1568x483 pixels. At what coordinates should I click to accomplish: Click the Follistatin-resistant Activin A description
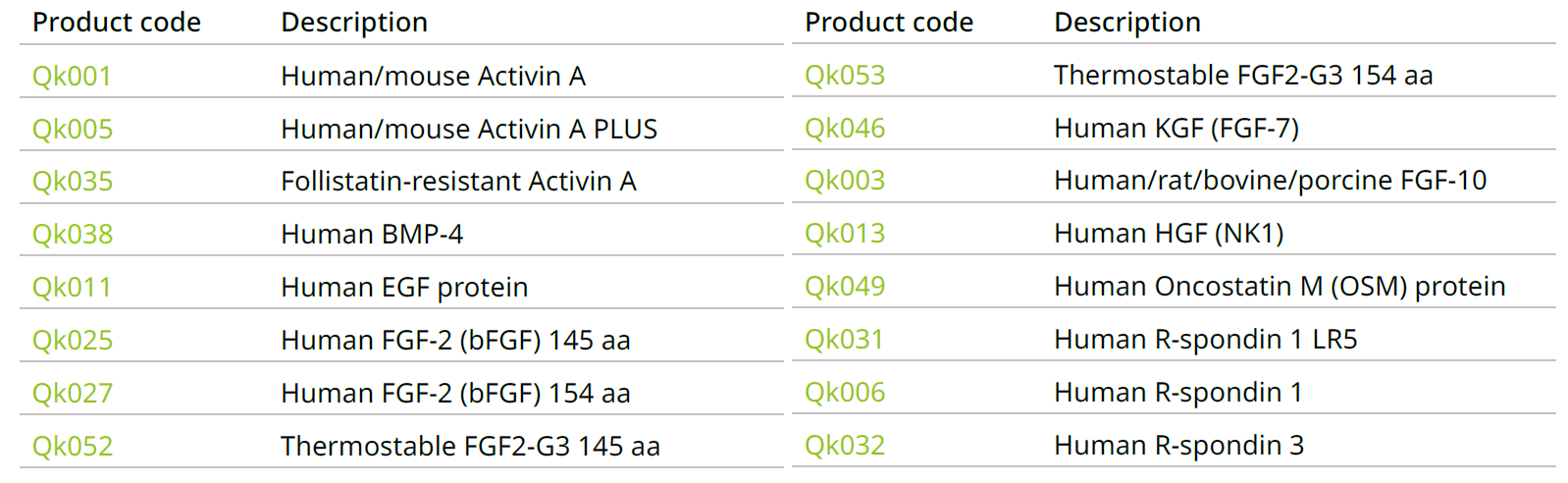click(458, 182)
